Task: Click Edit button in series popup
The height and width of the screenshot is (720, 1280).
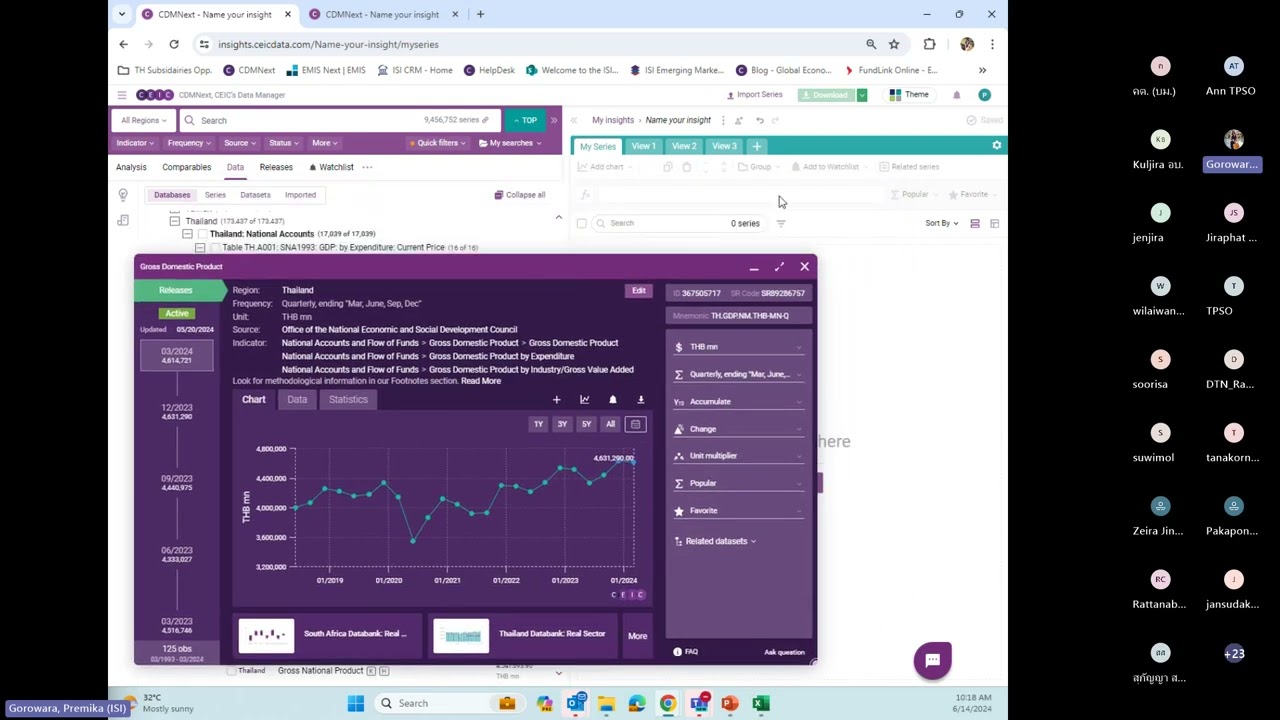Action: click(x=638, y=291)
